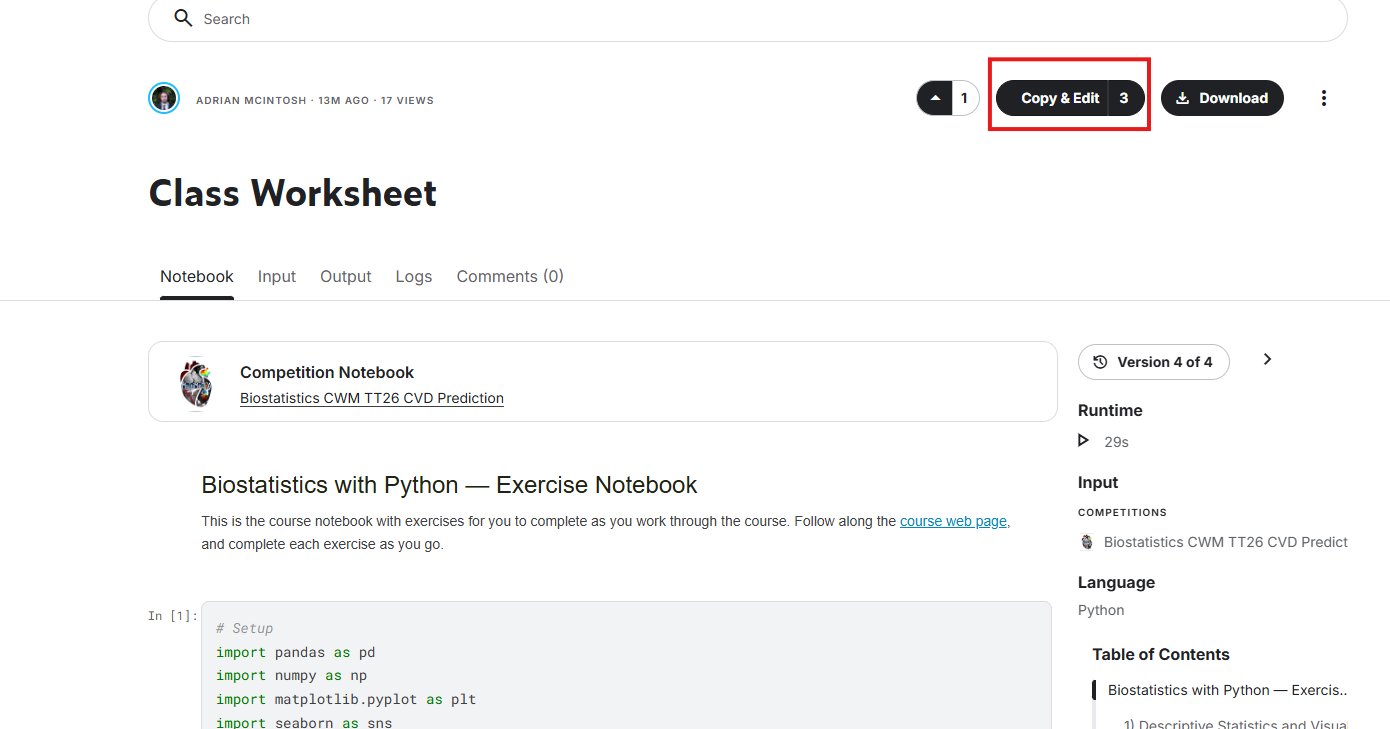Jump to Biostatistics with Python table of contents entry
Viewport: 1390px width, 729px height.
click(1227, 690)
